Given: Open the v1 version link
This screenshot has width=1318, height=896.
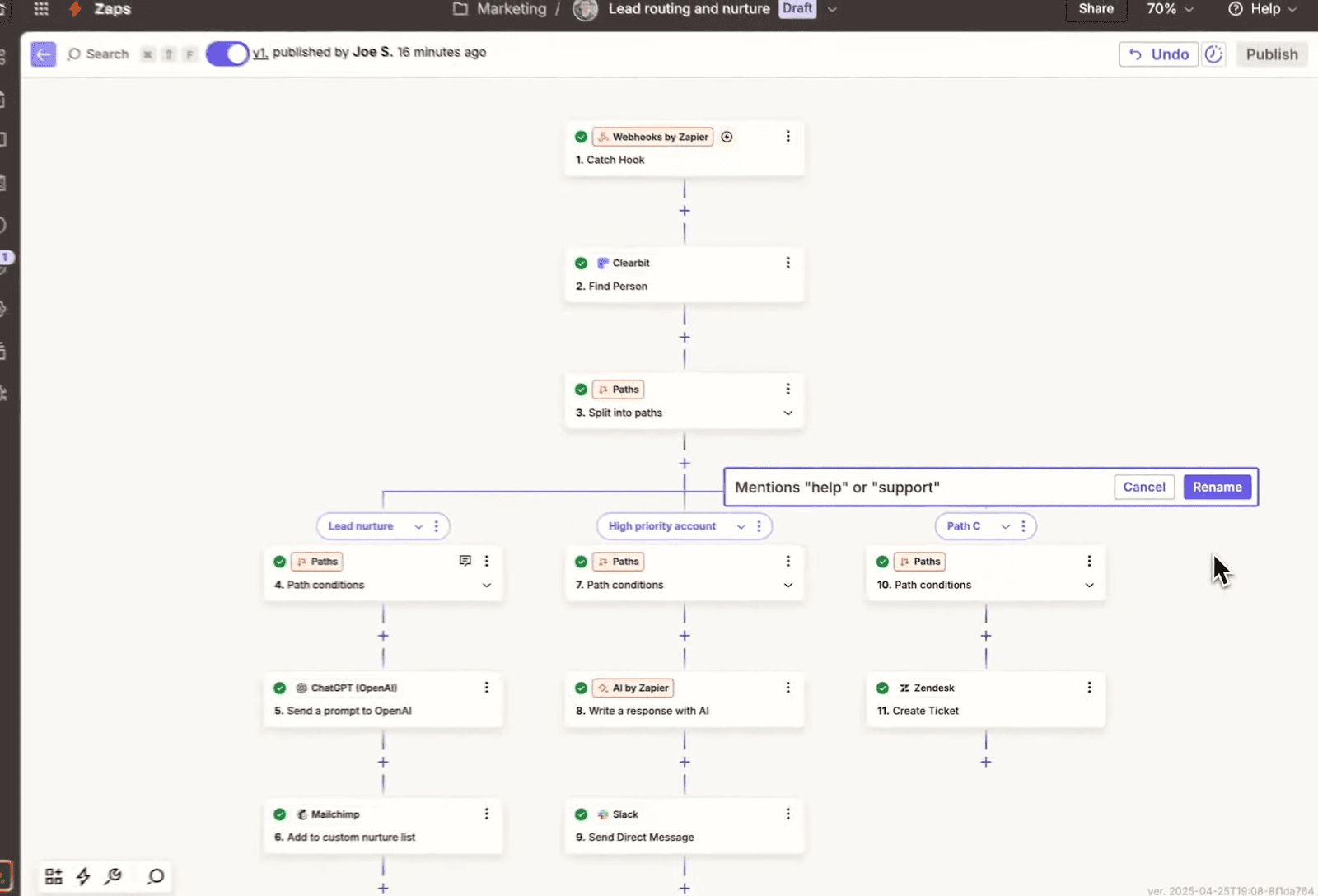Looking at the screenshot, I should pyautogui.click(x=260, y=53).
